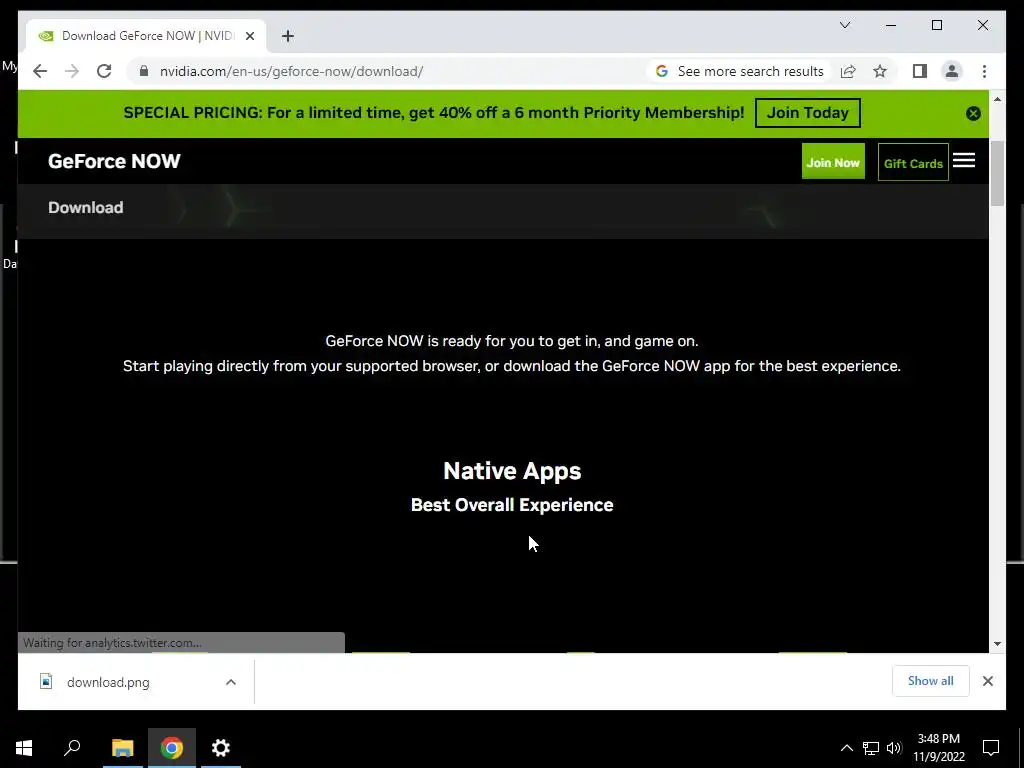Open the hamburger navigation menu
This screenshot has width=1024, height=768.
[964, 161]
